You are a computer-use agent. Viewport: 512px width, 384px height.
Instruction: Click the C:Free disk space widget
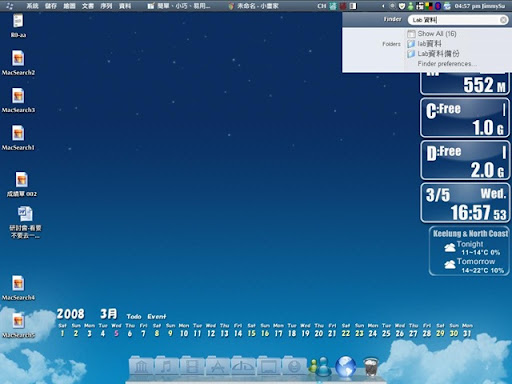(465, 118)
